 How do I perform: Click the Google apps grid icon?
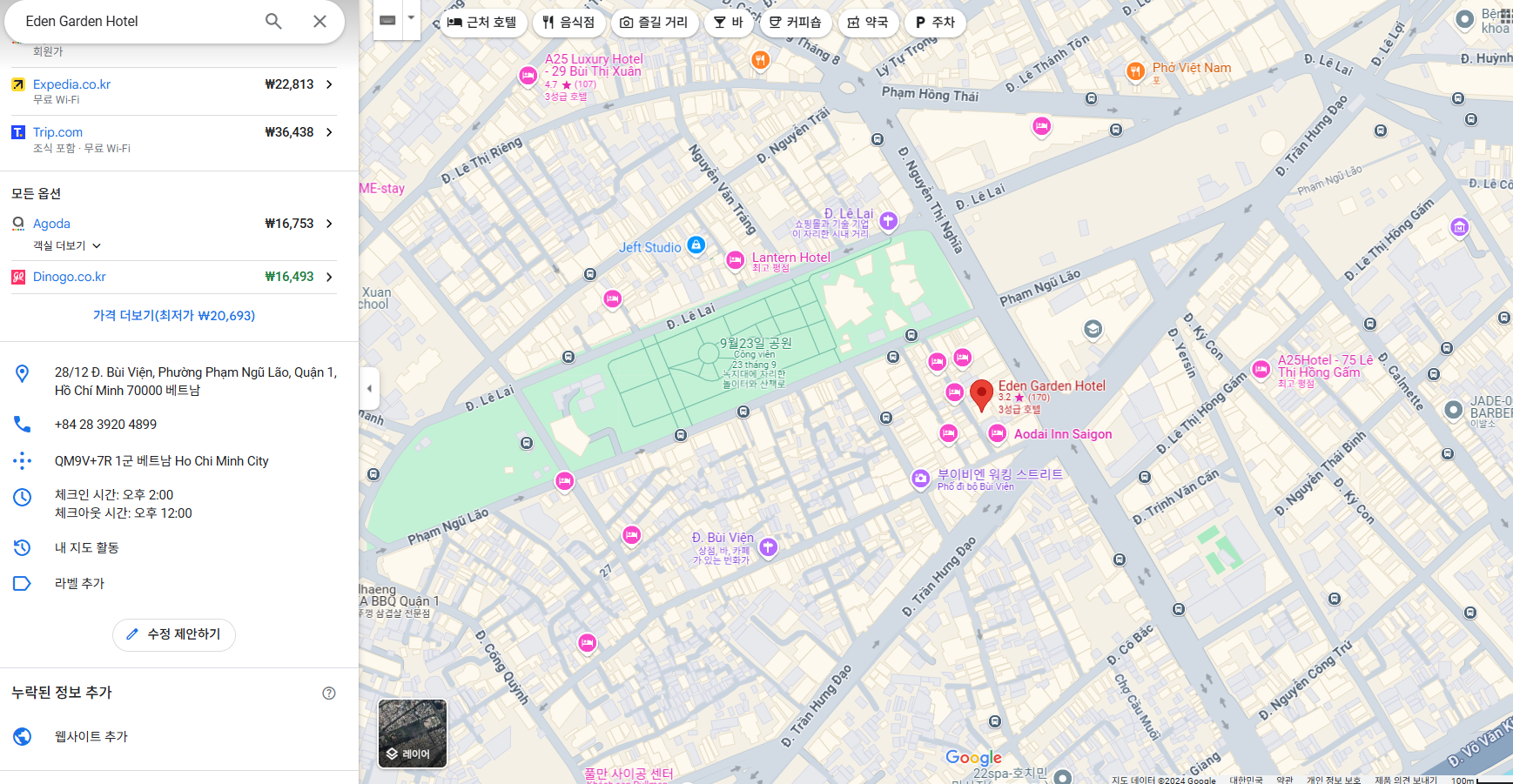[1506, 15]
